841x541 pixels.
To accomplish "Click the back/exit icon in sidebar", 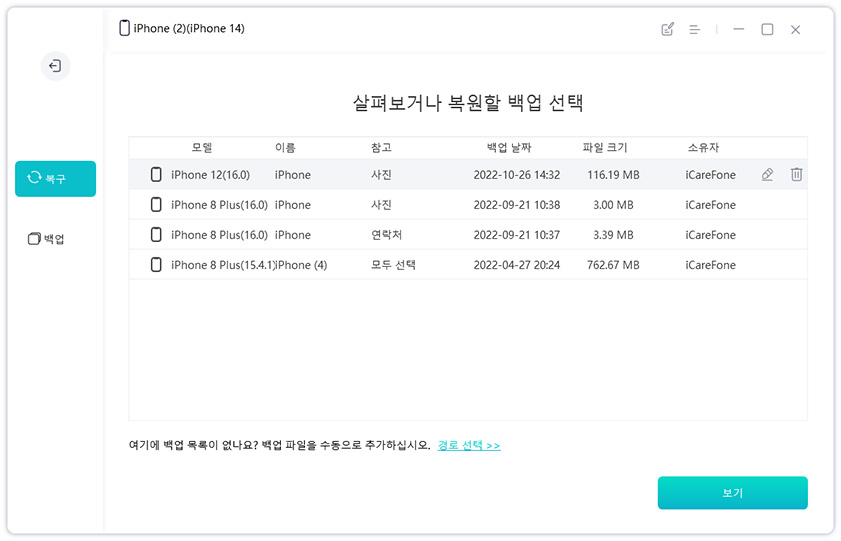I will tap(55, 66).
